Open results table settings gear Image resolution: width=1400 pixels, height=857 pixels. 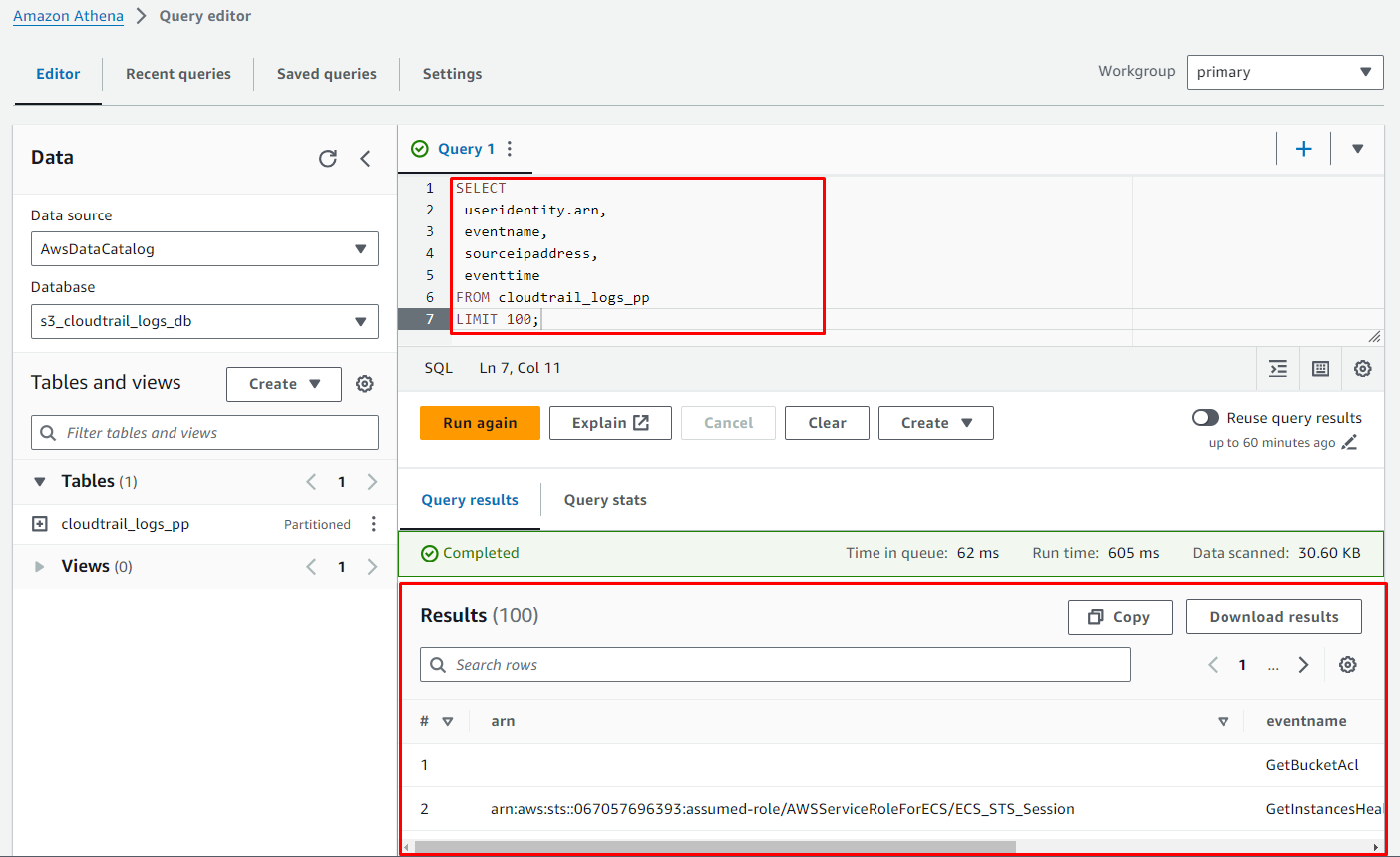[1347, 665]
